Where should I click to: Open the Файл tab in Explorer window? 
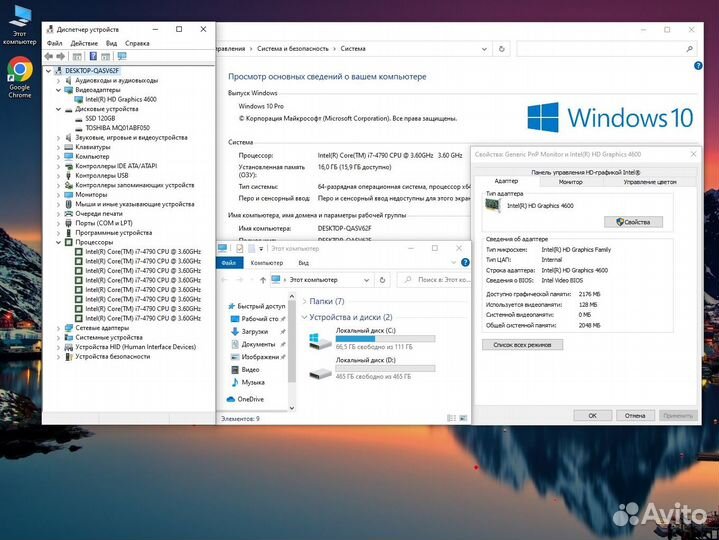pos(229,263)
